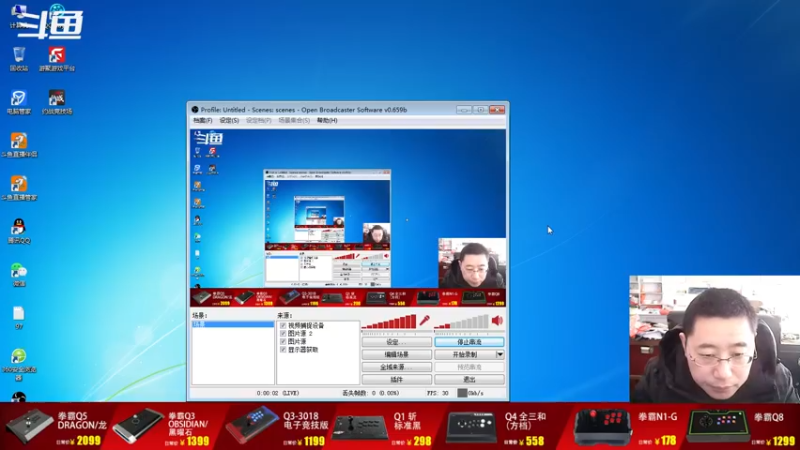Open the 约战竞技场 desktop shortcut
The height and width of the screenshot is (450, 800).
click(57, 102)
